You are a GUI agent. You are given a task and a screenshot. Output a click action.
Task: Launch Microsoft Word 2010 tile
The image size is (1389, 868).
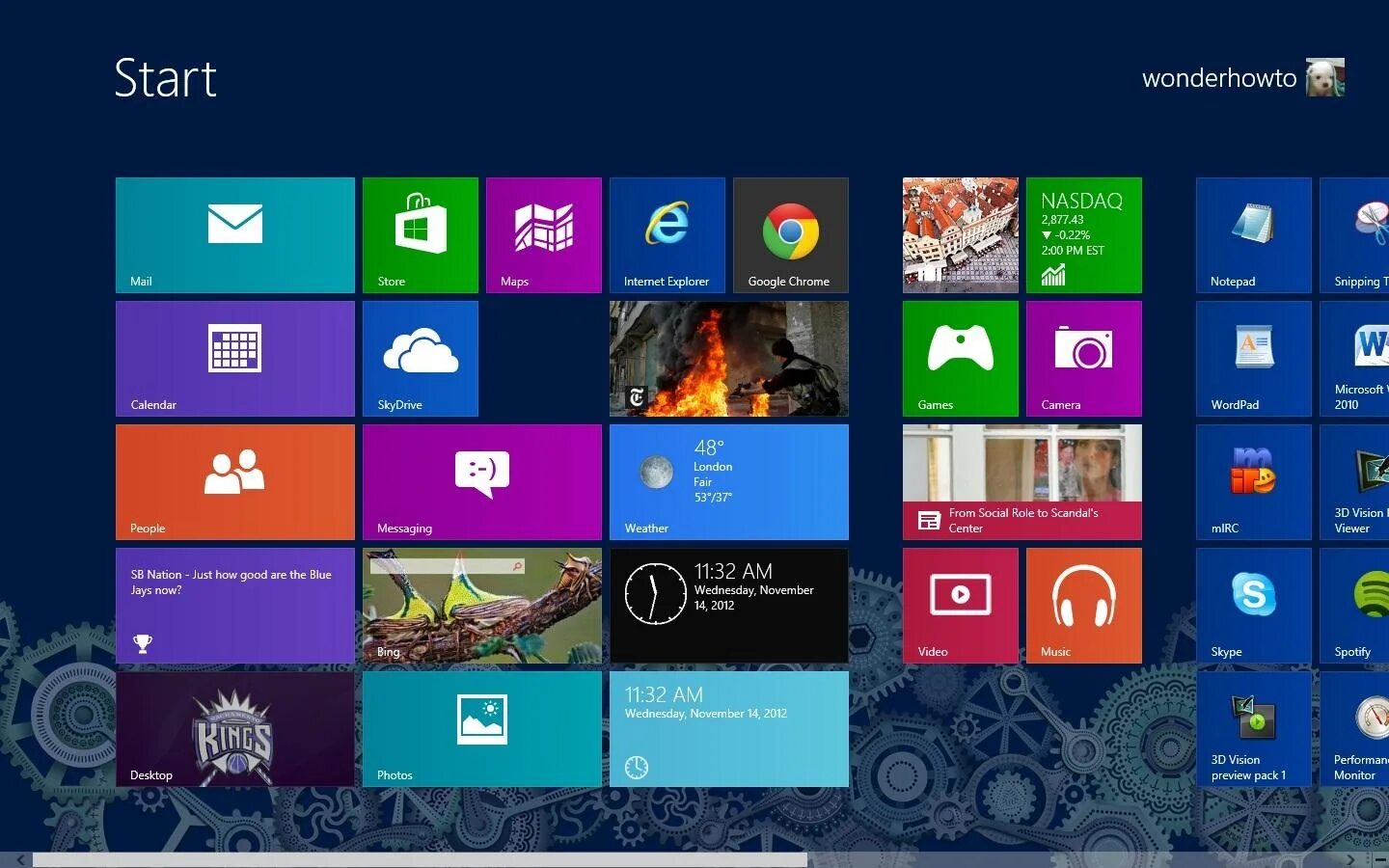tap(1354, 359)
